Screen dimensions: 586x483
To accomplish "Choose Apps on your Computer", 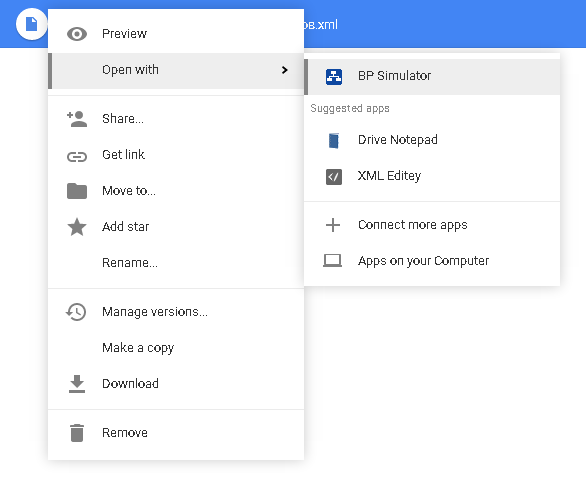I will (x=432, y=261).
